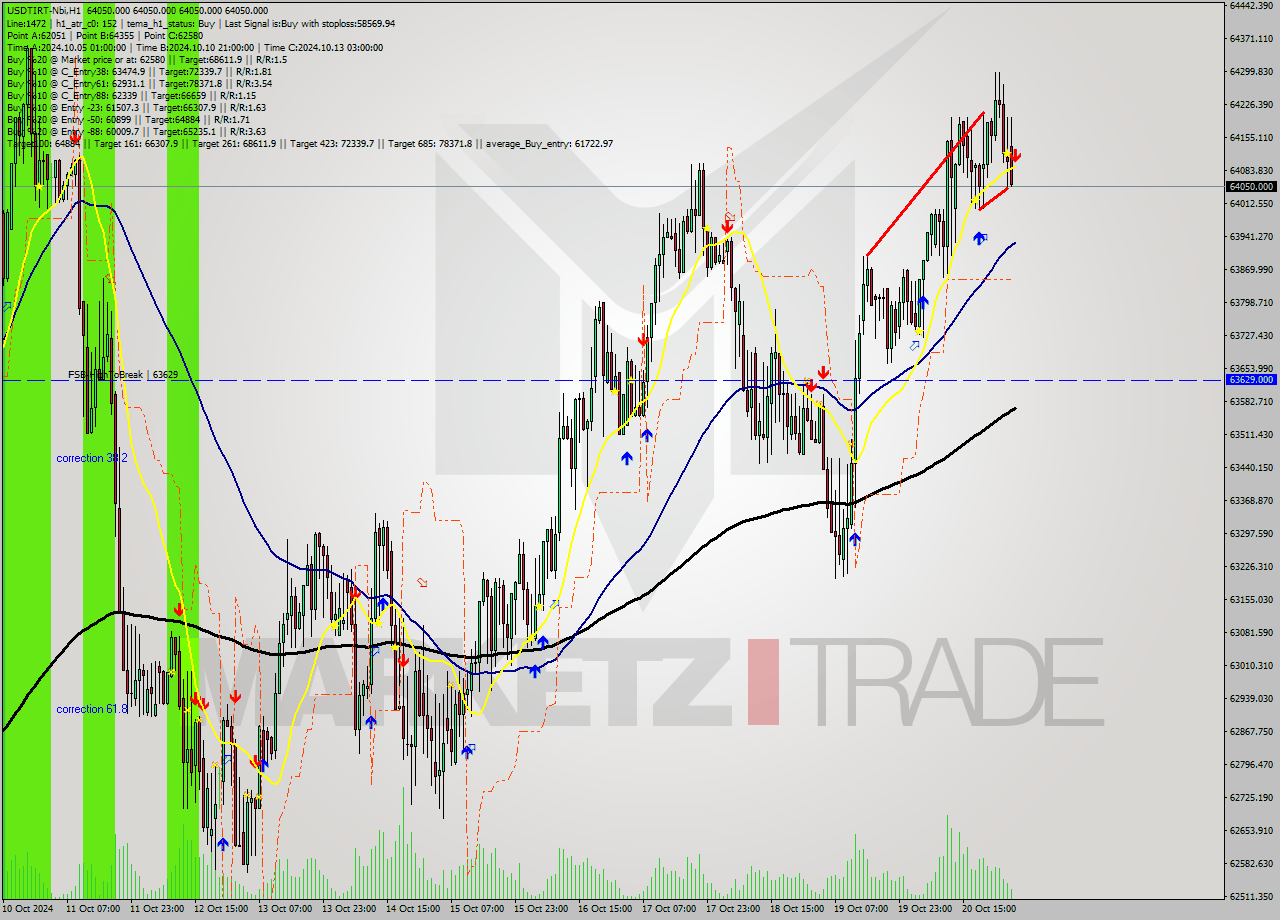
Task: Click the 'correction 61.8' label
Action: [x=92, y=709]
